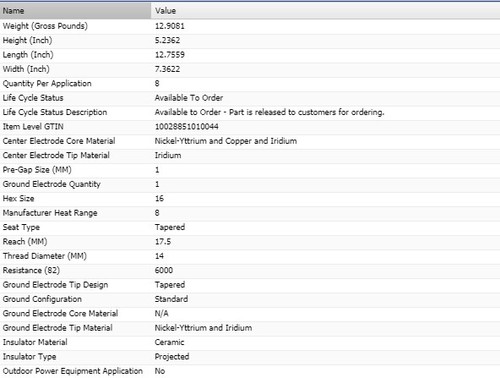Click the Name column header
The width and height of the screenshot is (500, 378).
75,11
